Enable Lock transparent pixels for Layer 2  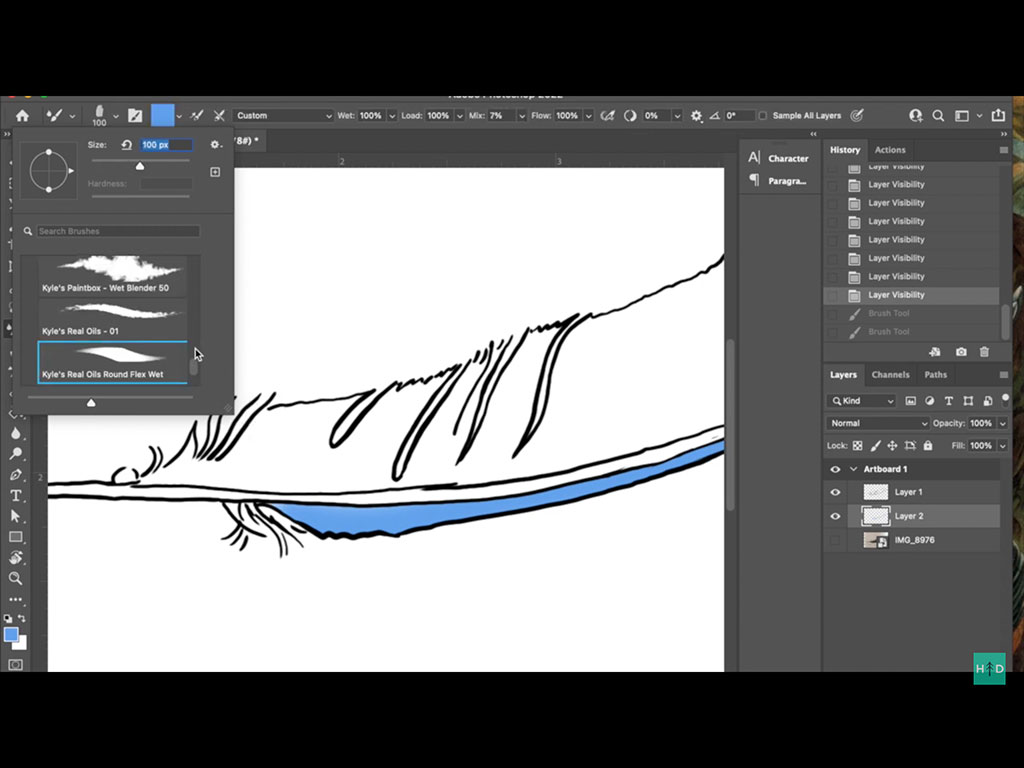tap(859, 445)
